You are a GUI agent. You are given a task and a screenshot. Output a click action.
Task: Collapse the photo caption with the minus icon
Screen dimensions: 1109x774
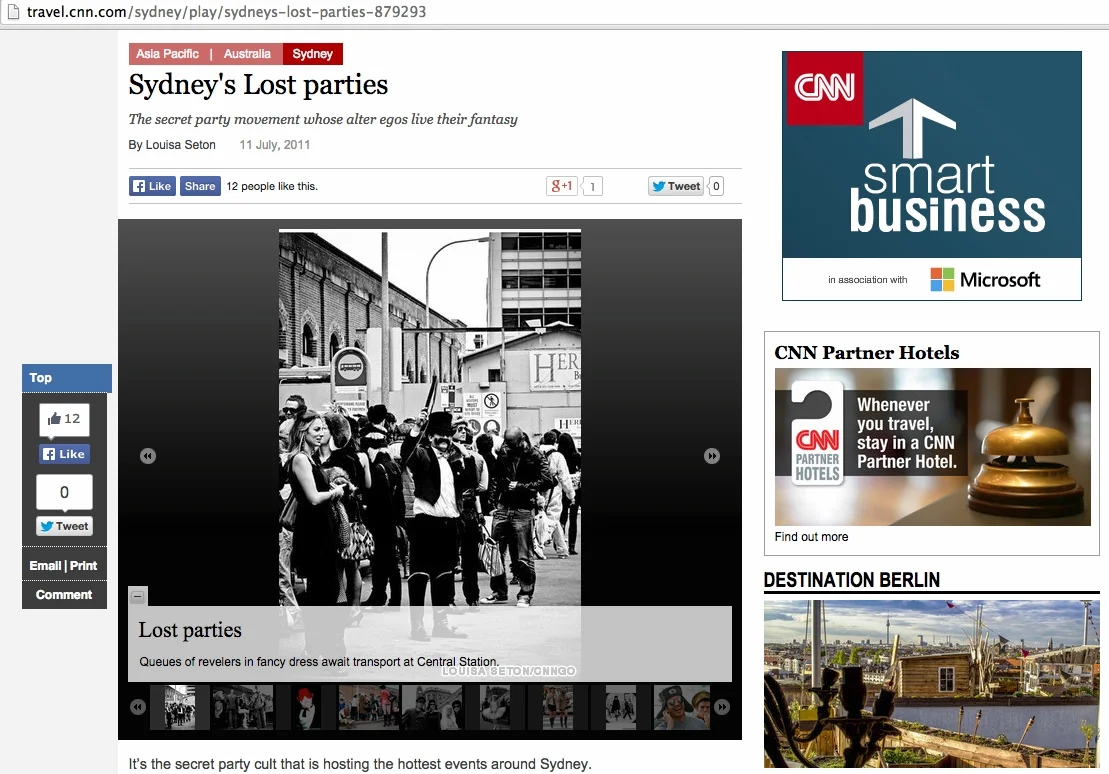point(137,595)
